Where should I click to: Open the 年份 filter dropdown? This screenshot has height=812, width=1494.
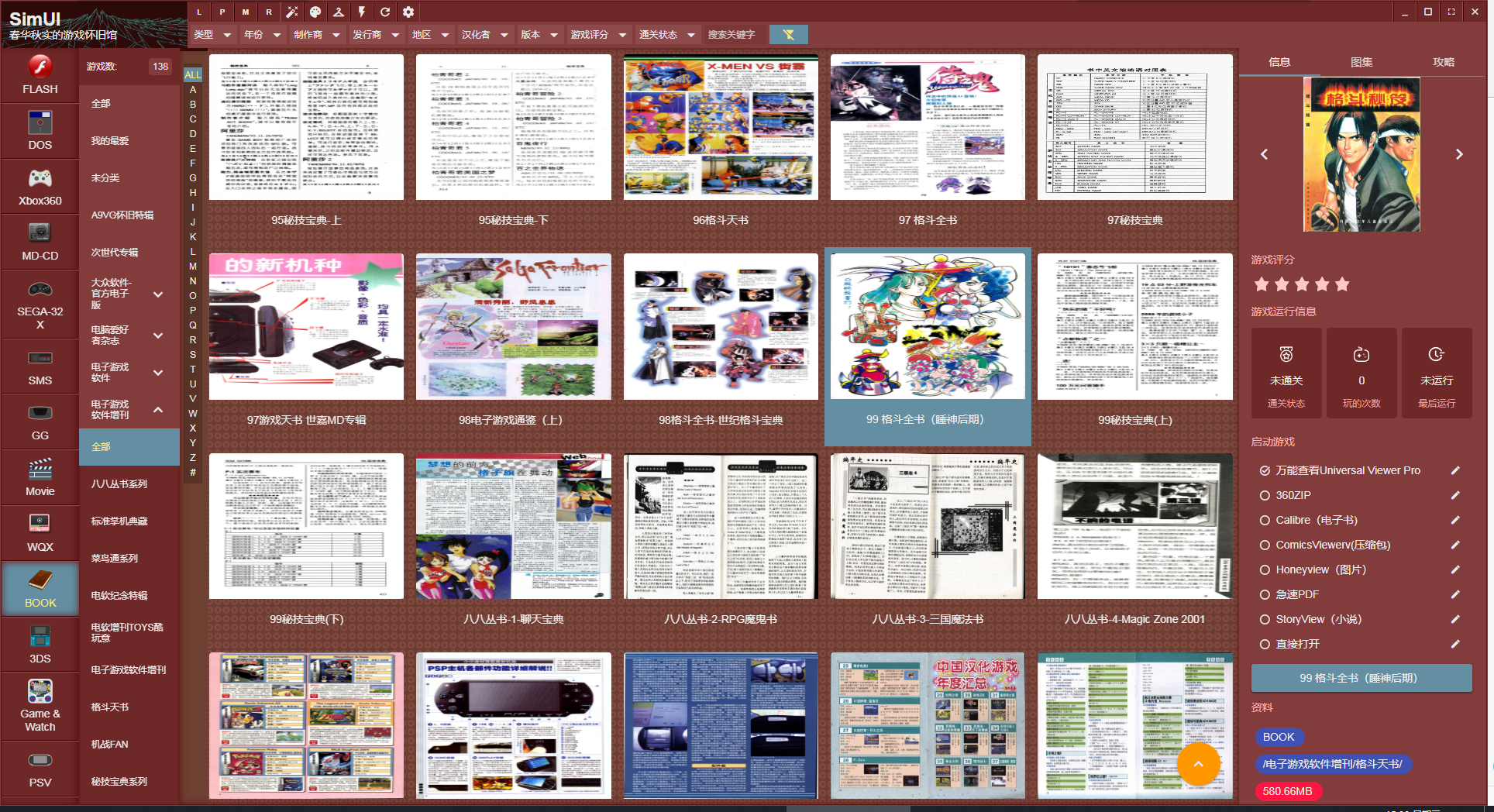[263, 34]
